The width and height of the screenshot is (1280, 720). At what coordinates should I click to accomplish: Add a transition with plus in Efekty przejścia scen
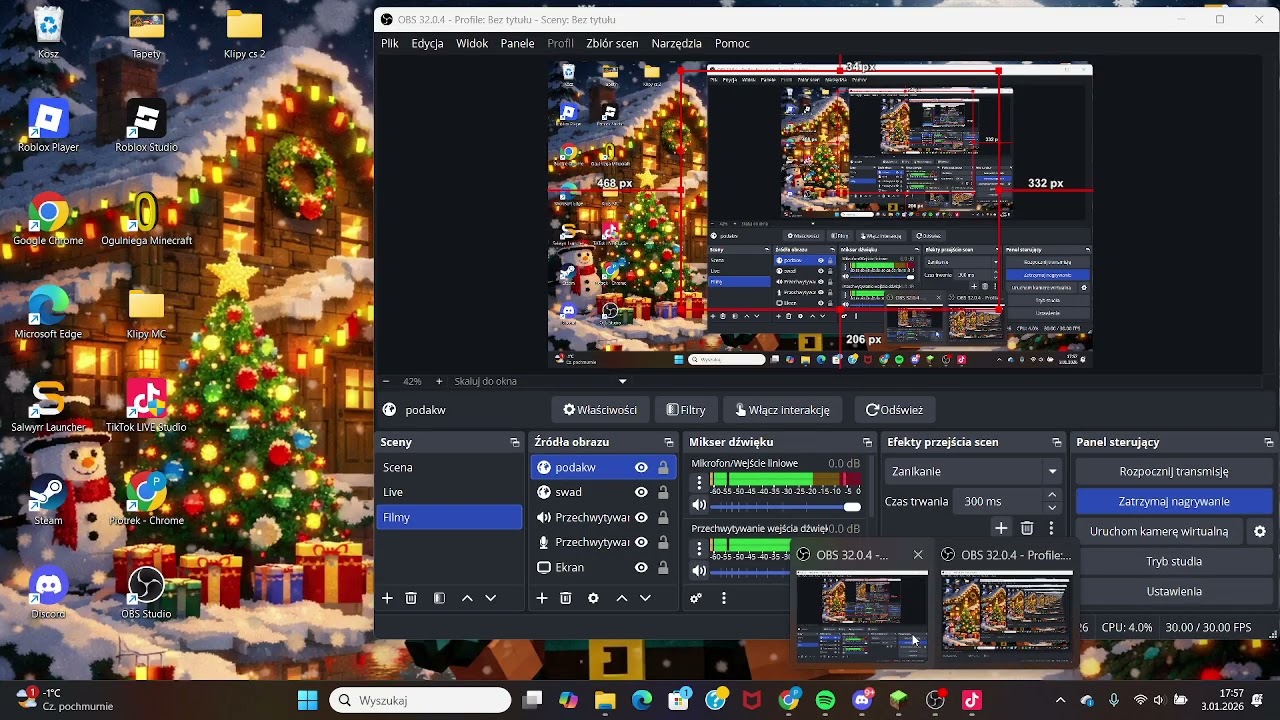click(x=1001, y=528)
